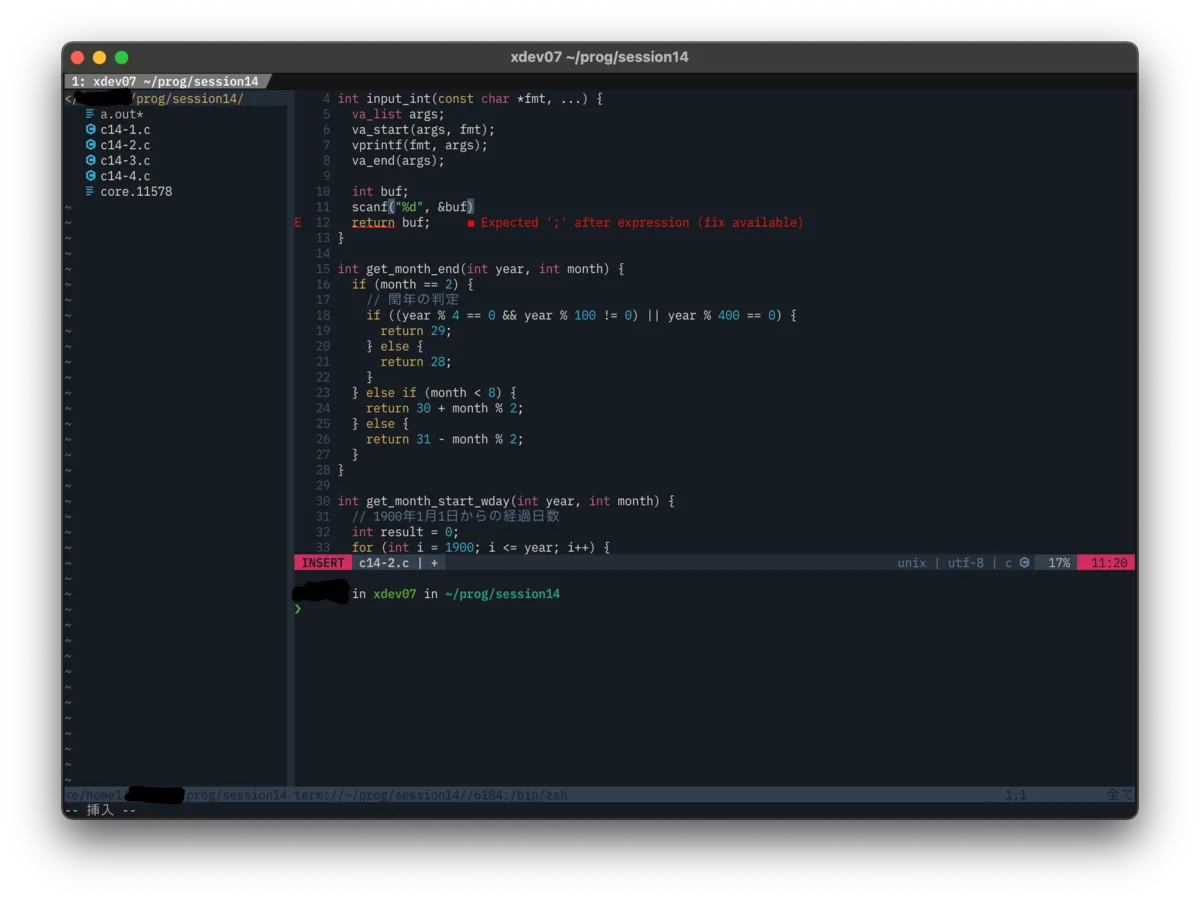This screenshot has height=901, width=1200.
Task: Place cursor on the scanf line
Action: pyautogui.click(x=410, y=207)
